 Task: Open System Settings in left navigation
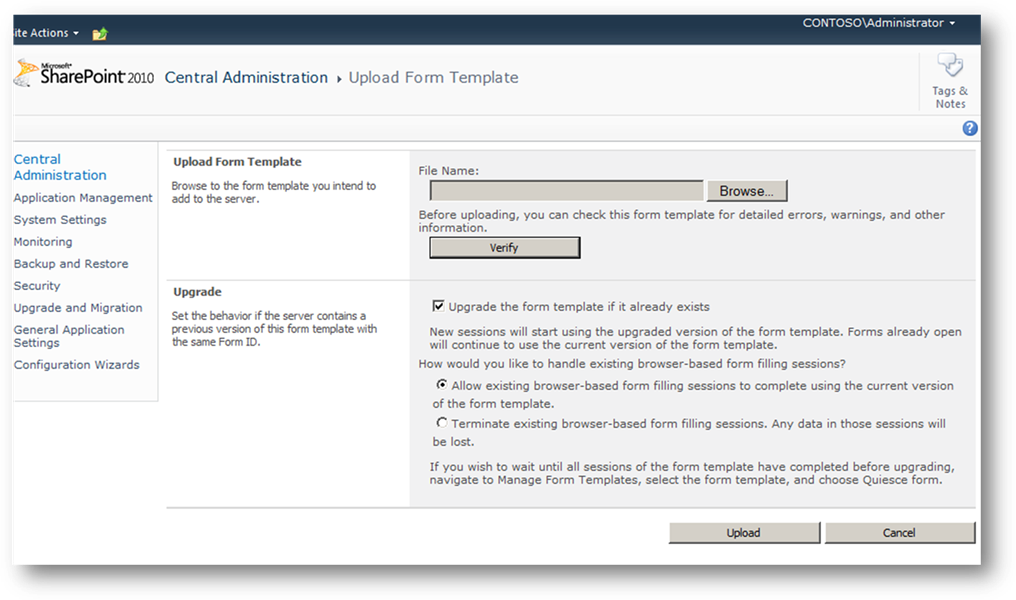[60, 220]
